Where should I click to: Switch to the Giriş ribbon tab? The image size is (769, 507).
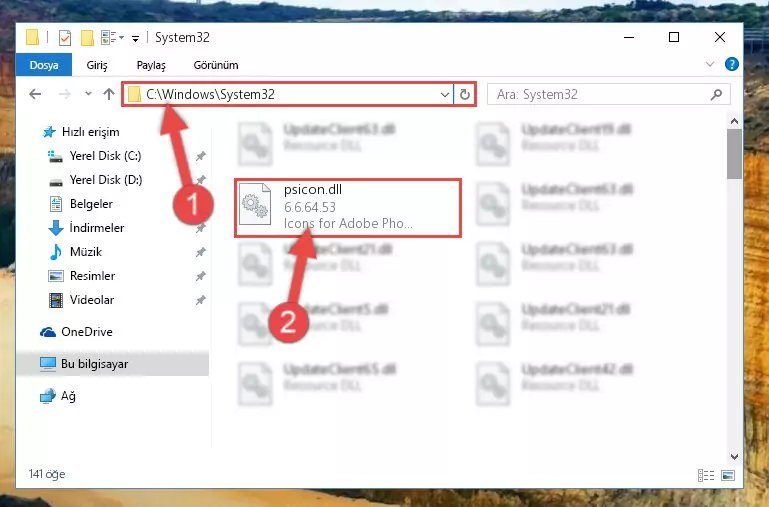(97, 65)
